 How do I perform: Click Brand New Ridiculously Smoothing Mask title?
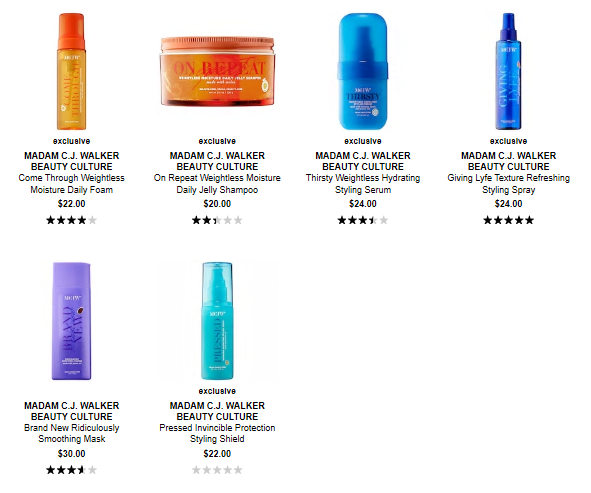coord(71,433)
